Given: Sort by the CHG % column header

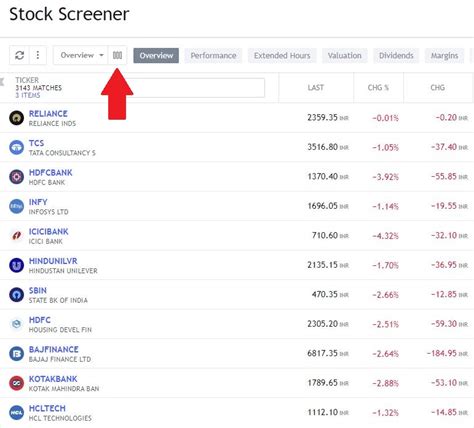Looking at the screenshot, I should point(378,88).
